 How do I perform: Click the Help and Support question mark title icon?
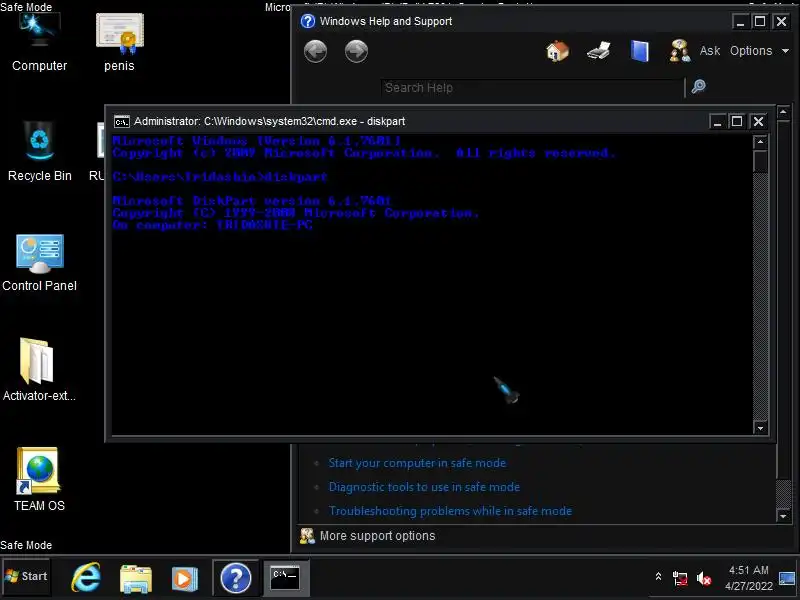click(x=308, y=21)
